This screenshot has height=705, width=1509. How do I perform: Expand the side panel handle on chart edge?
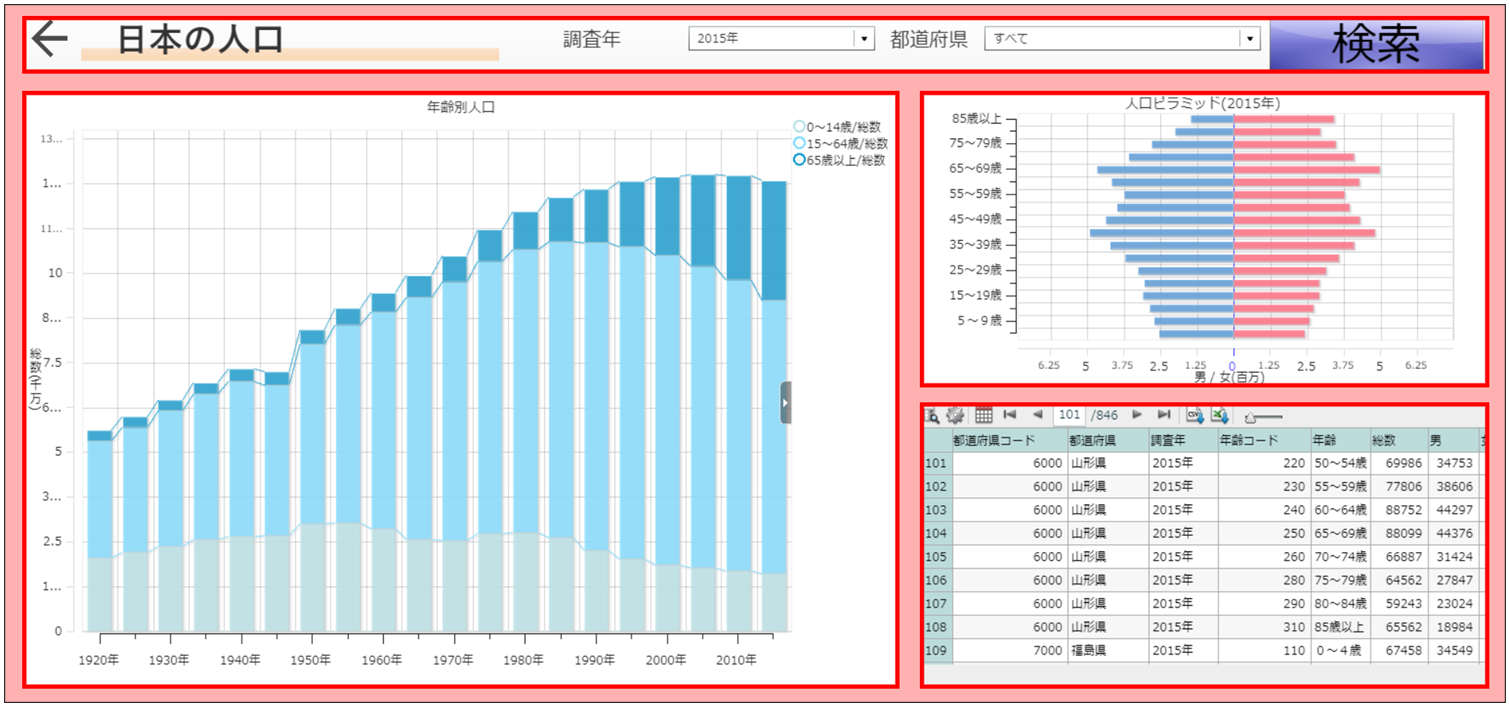coord(785,402)
